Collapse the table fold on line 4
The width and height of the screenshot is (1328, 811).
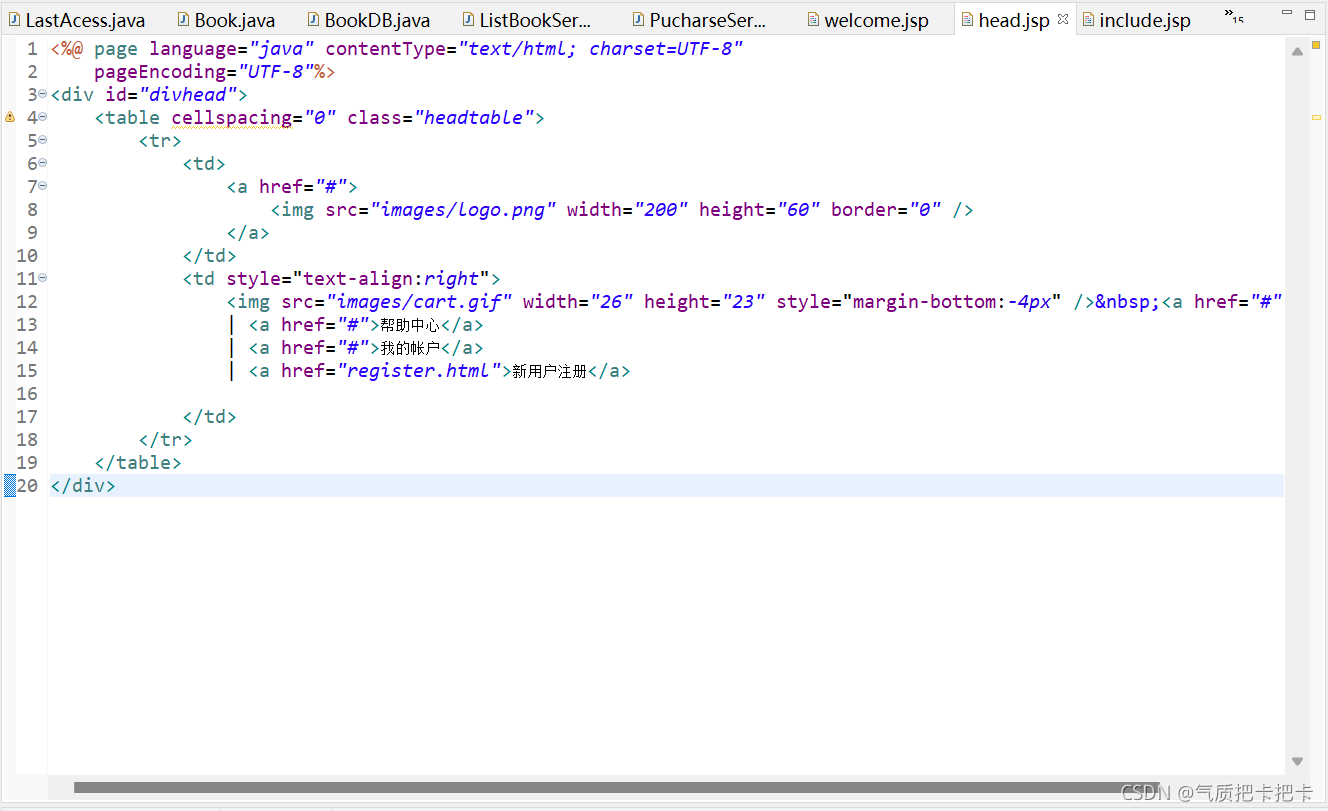(42, 117)
